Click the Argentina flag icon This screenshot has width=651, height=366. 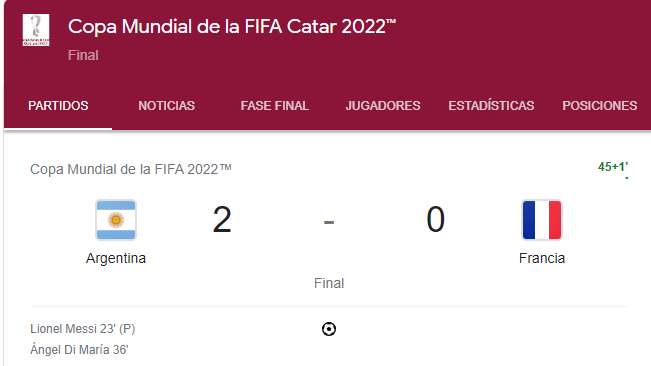click(x=116, y=220)
